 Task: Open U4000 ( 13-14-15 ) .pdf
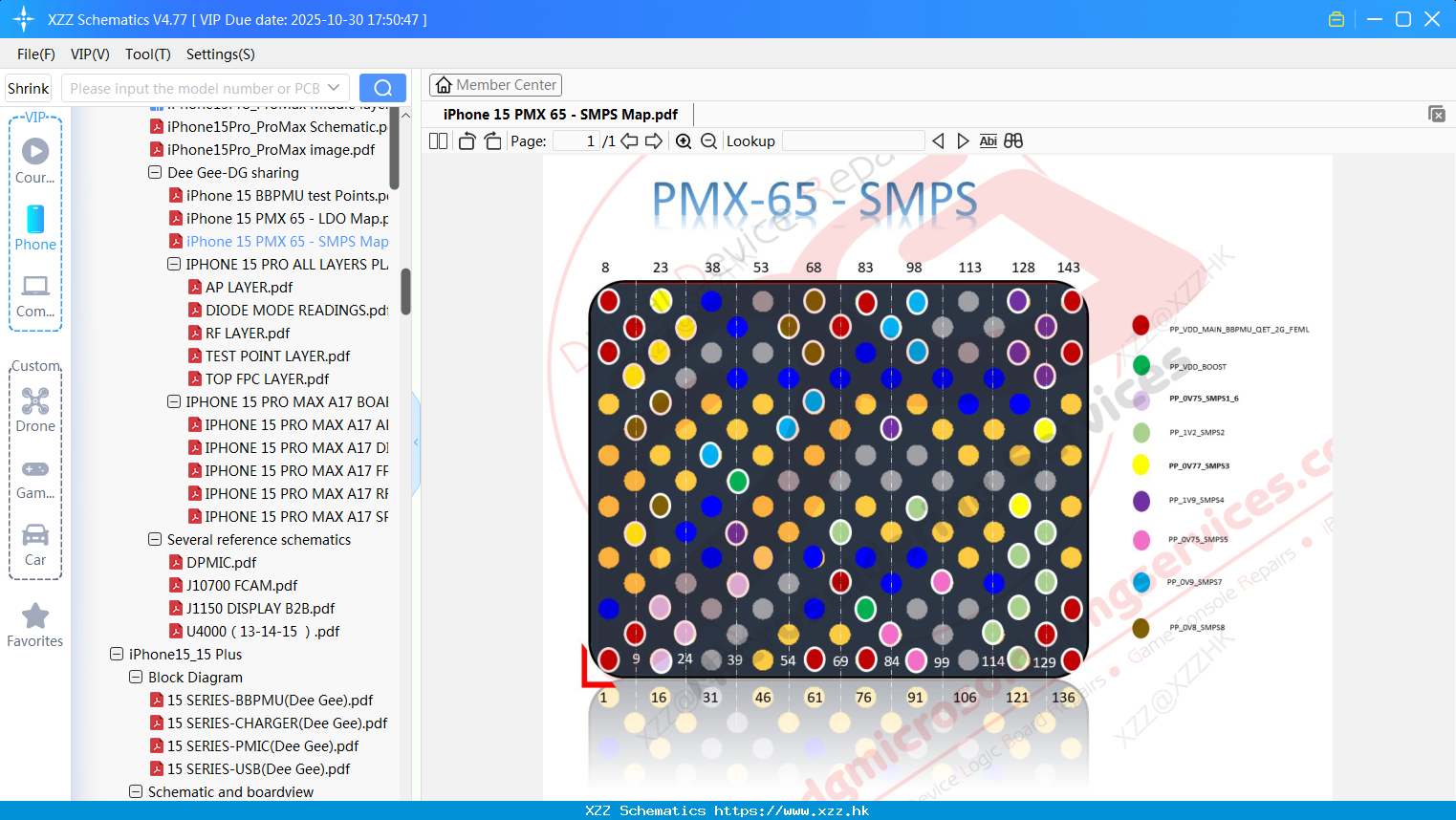coord(254,632)
